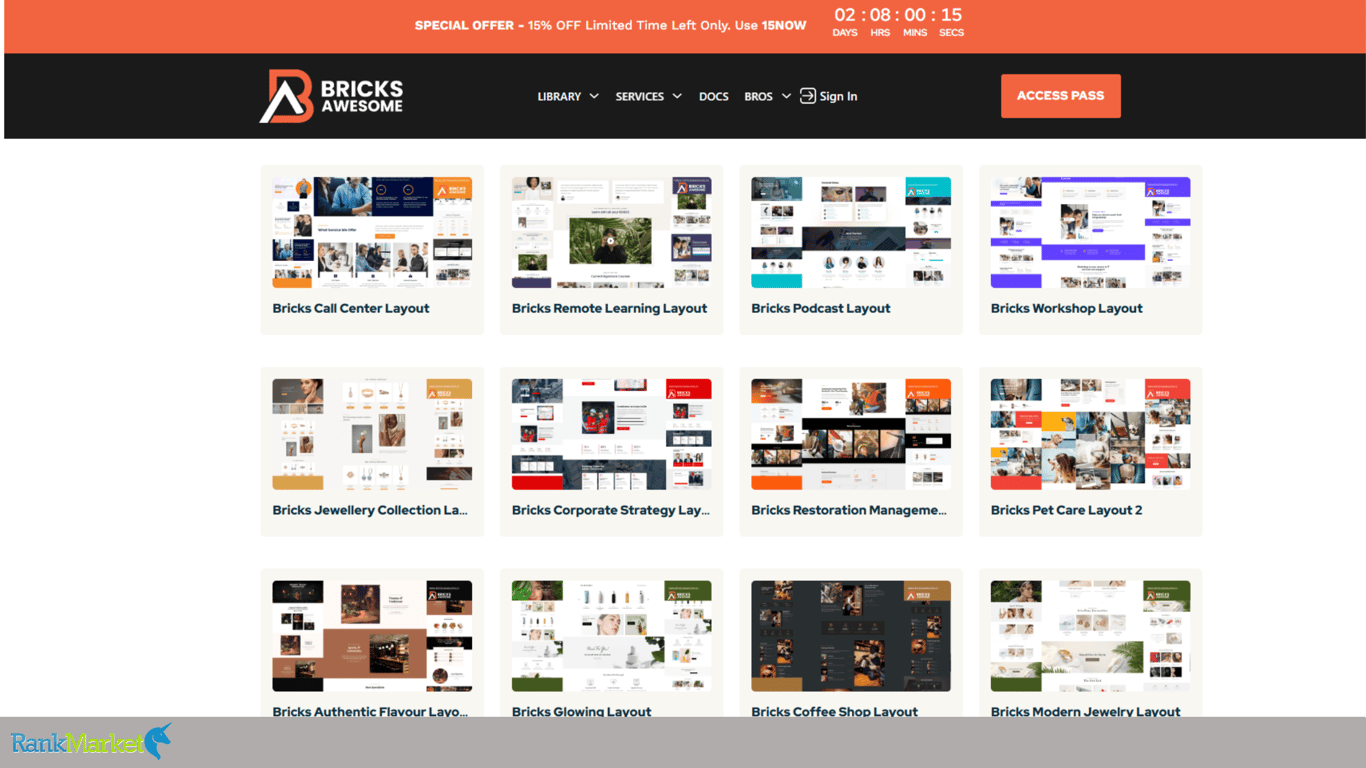Image resolution: width=1366 pixels, height=768 pixels.
Task: Open Bricks Corporate Strategy Layout title
Action: click(610, 510)
